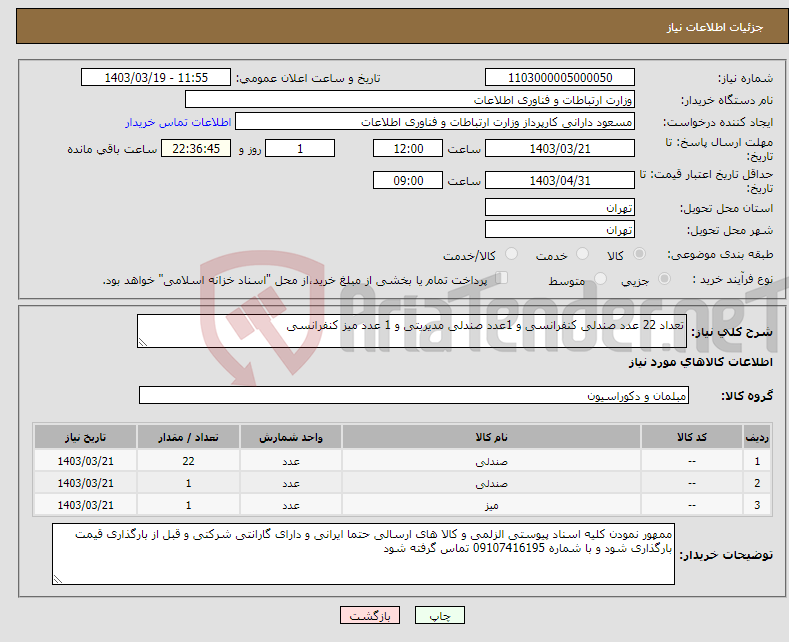Click the date 1403/03/21 in row 3

pos(86,505)
